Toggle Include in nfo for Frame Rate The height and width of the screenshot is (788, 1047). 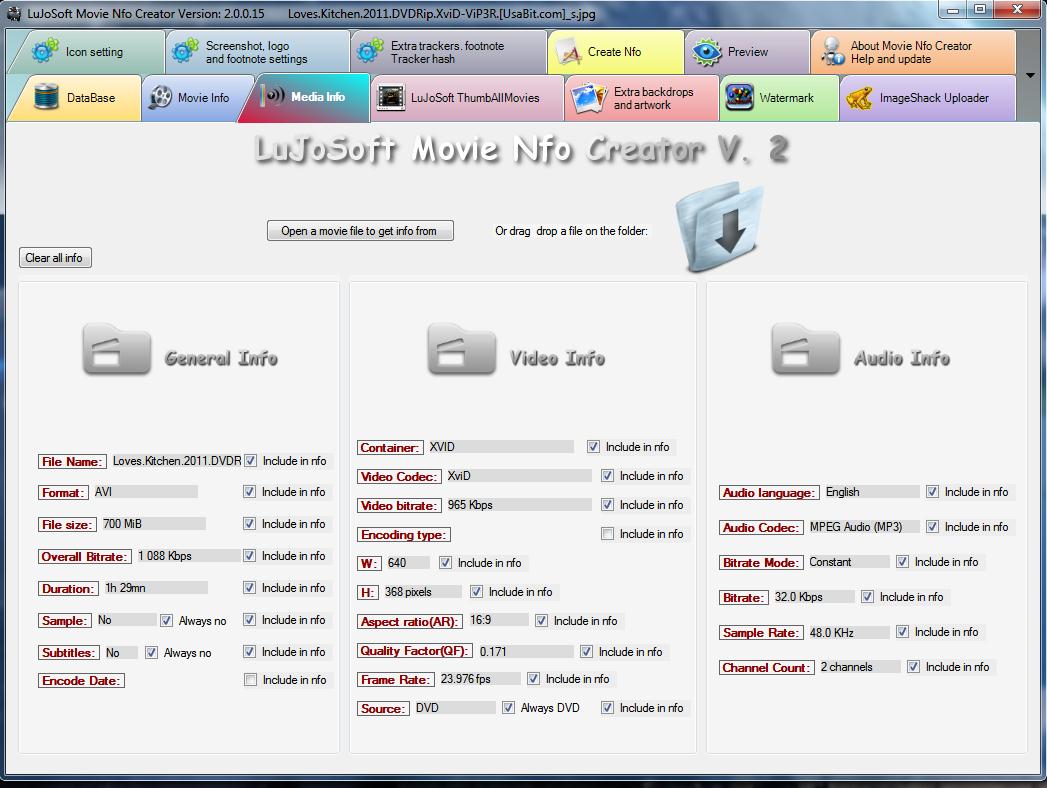coord(533,678)
